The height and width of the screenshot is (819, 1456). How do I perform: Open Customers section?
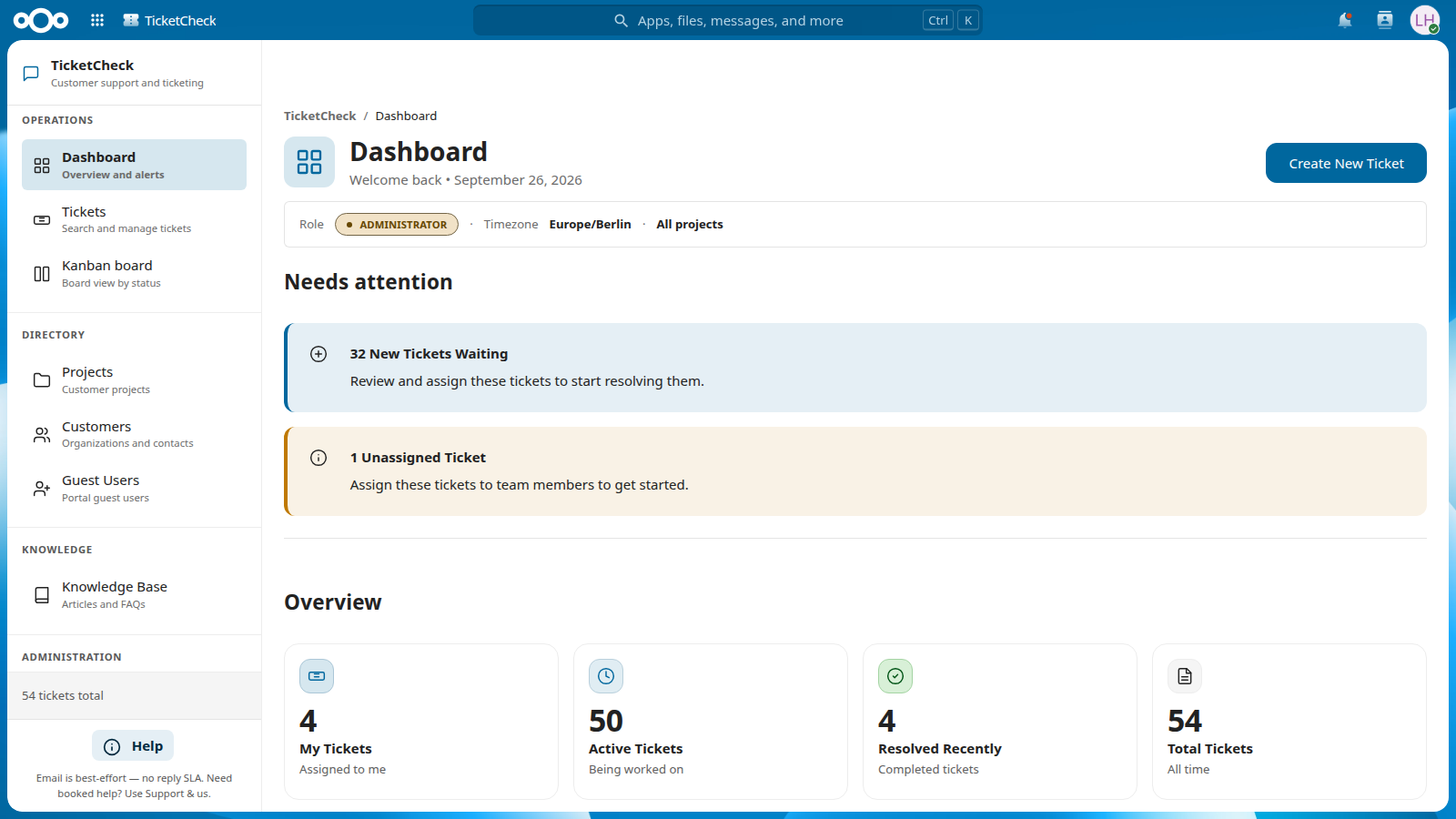[134, 434]
